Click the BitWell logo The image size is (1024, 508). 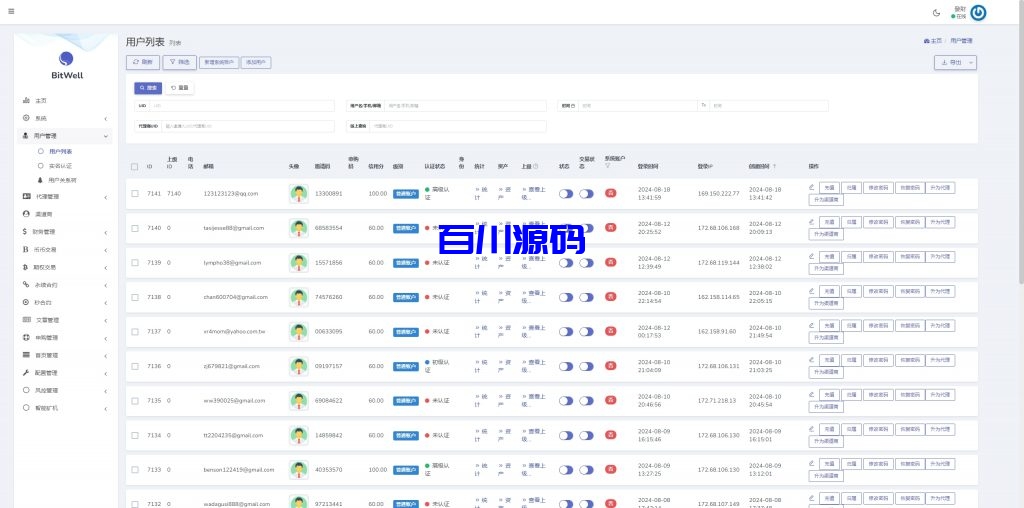(67, 65)
